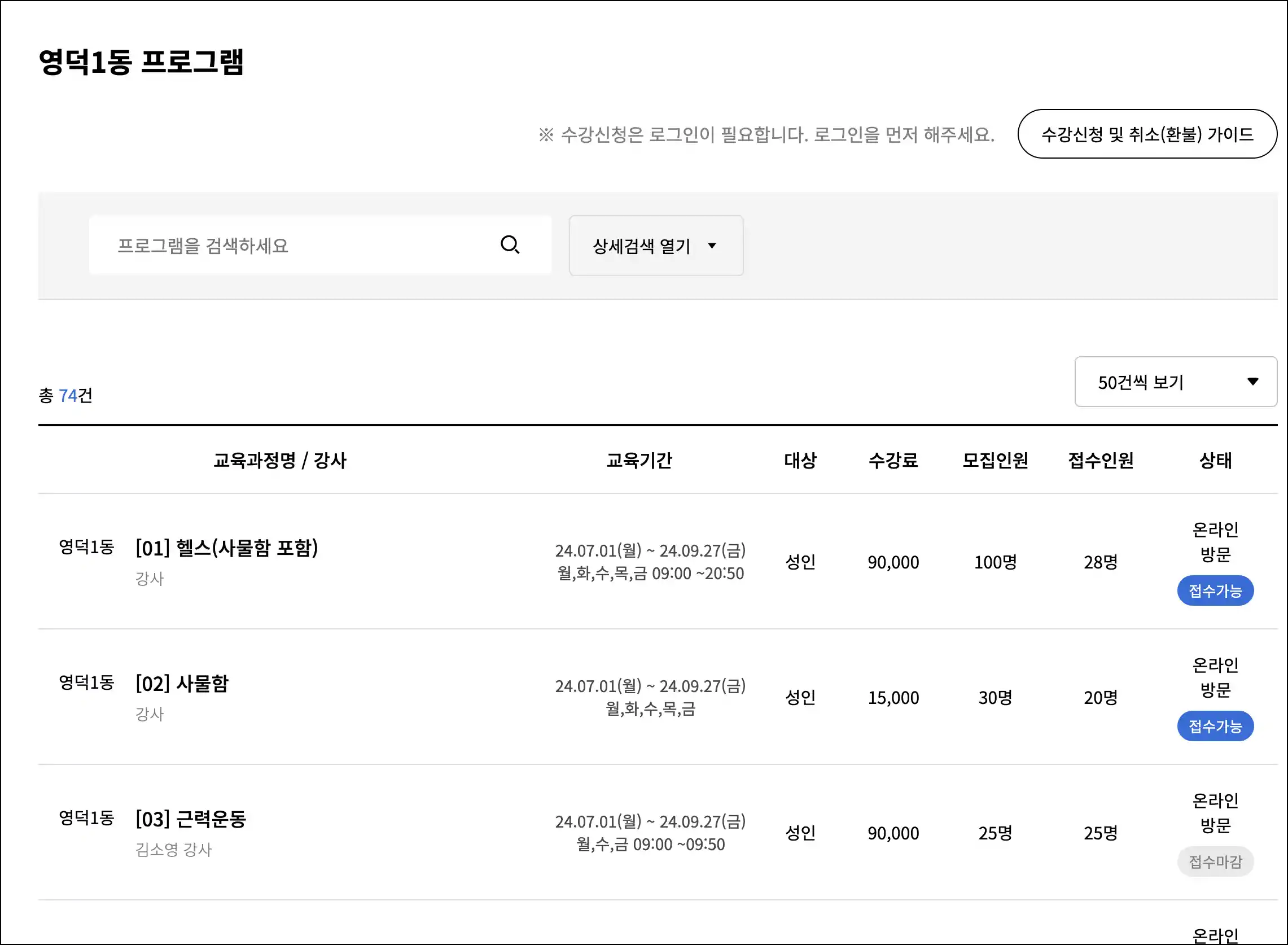Click the 수강료 column header
Image resolution: width=1288 pixels, height=945 pixels.
(x=893, y=460)
